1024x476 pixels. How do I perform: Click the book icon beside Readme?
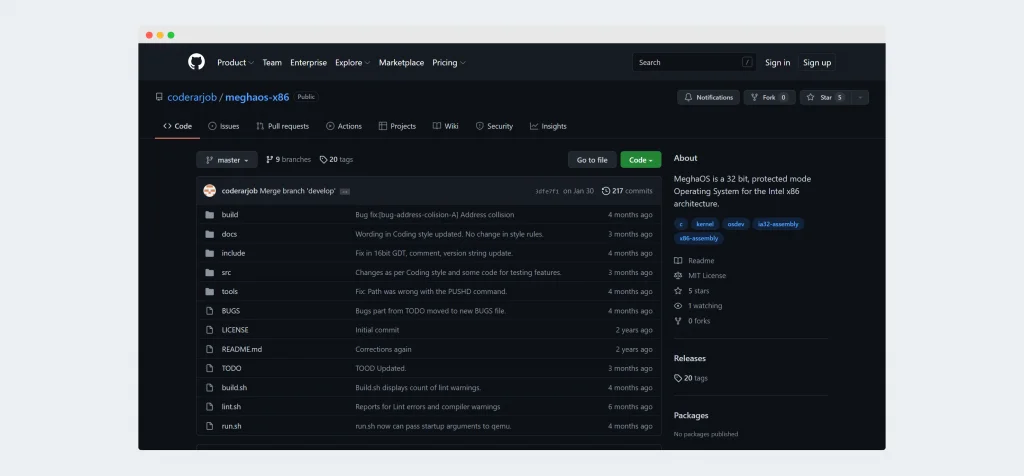point(678,261)
